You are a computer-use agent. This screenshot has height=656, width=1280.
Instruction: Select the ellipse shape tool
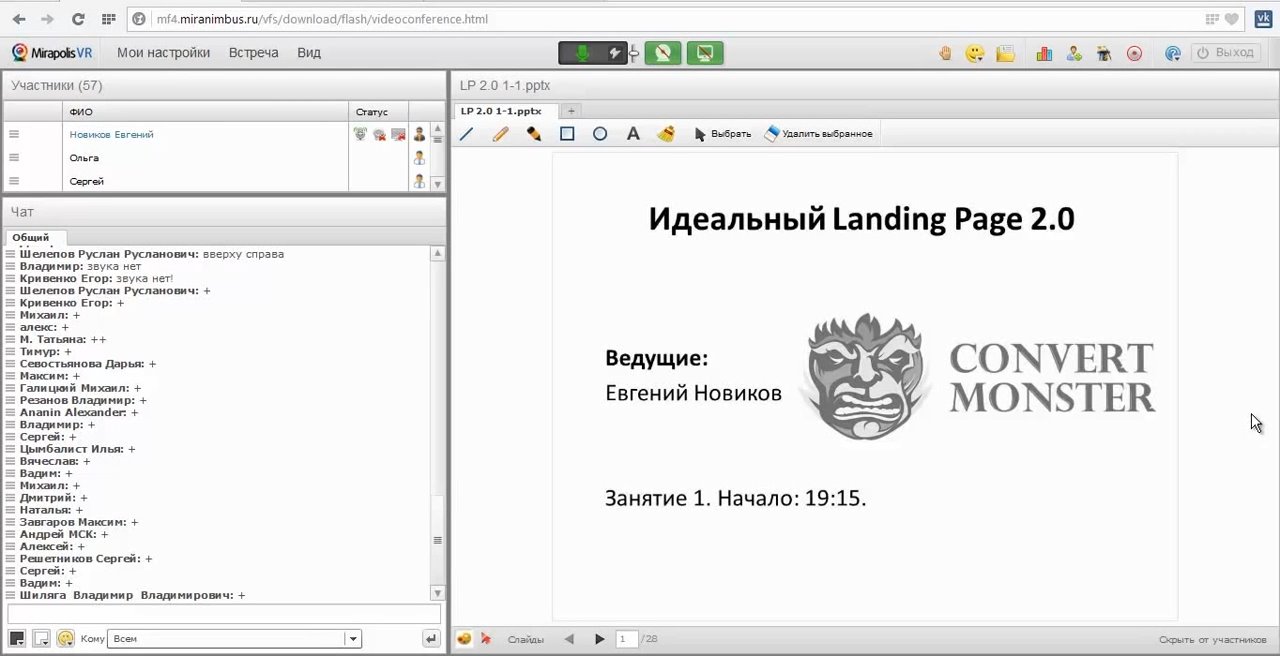pyautogui.click(x=600, y=134)
